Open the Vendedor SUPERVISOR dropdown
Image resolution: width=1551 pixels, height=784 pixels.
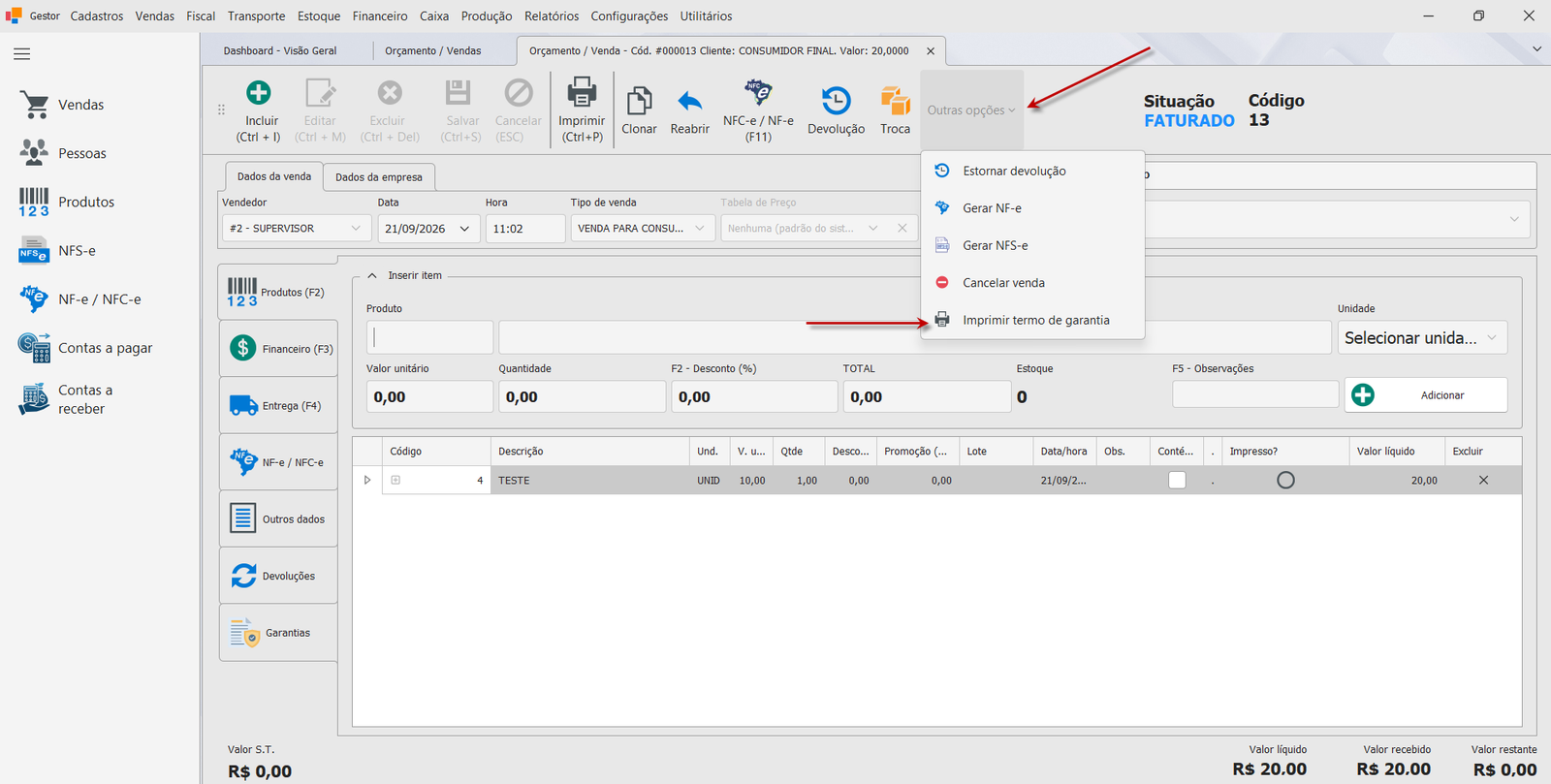coord(297,229)
